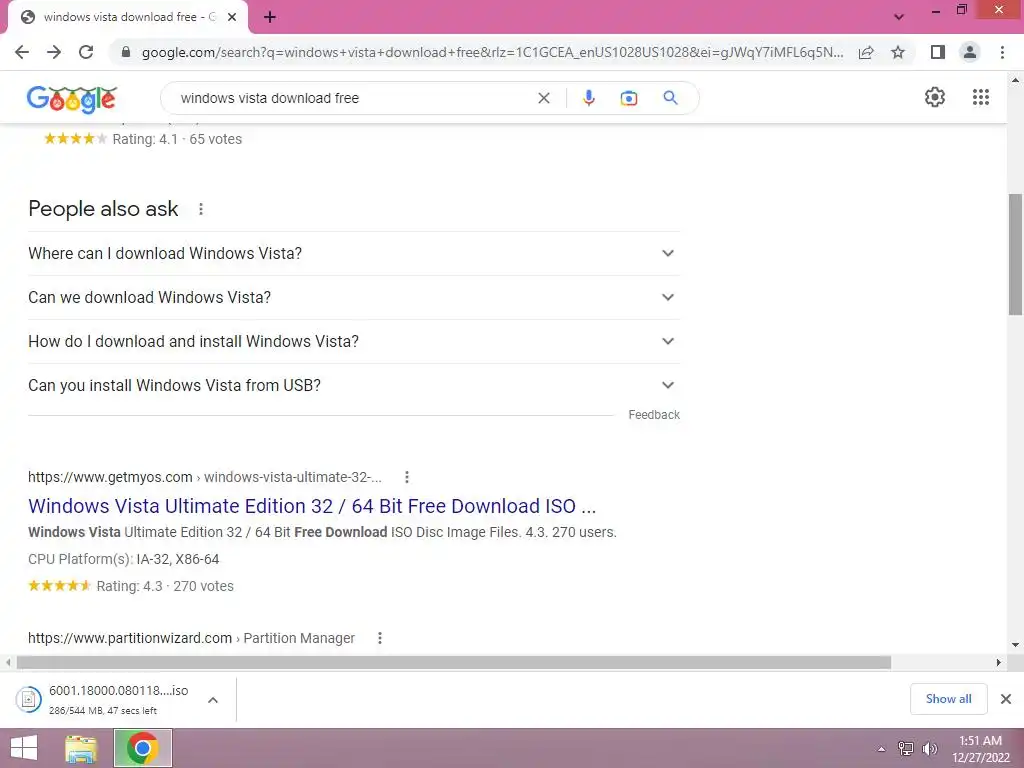Viewport: 1024px width, 768px height.
Task: Click the horizontal scrollbar right arrow
Action: (999, 663)
